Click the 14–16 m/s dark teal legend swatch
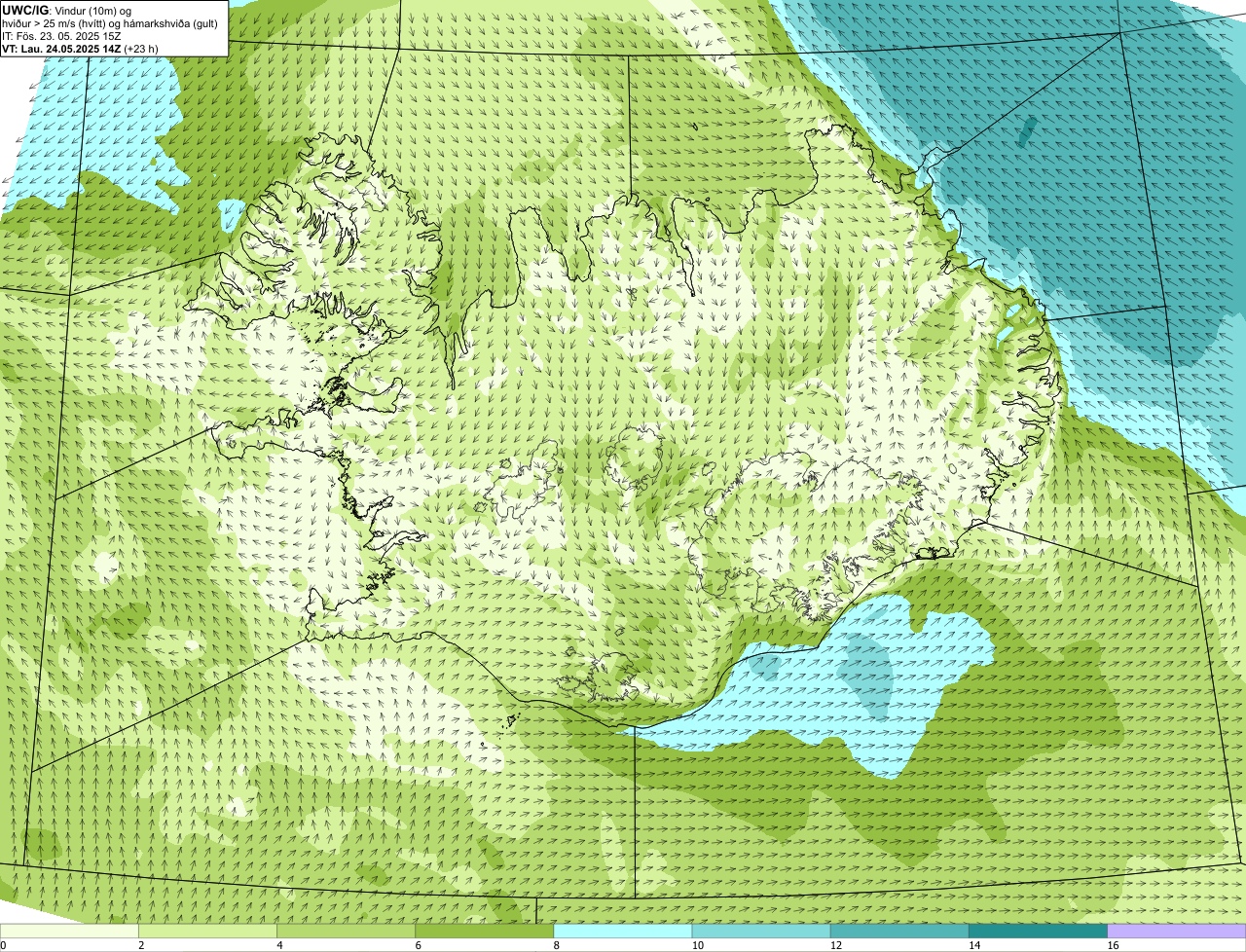 tap(1039, 931)
